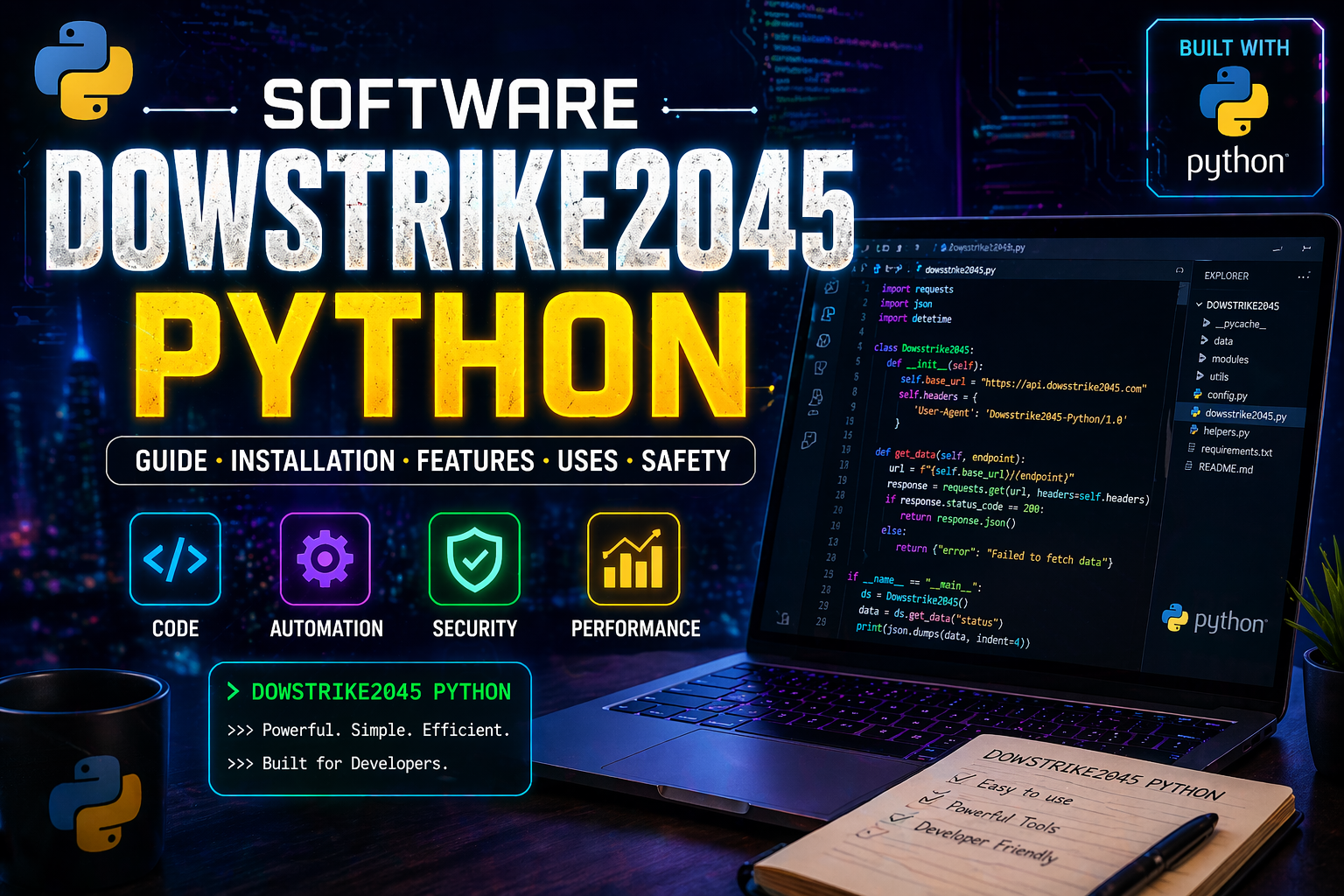Collapse the DOWSTRIKE2045 folder in Explorer
The height and width of the screenshot is (896, 1344).
(1199, 305)
